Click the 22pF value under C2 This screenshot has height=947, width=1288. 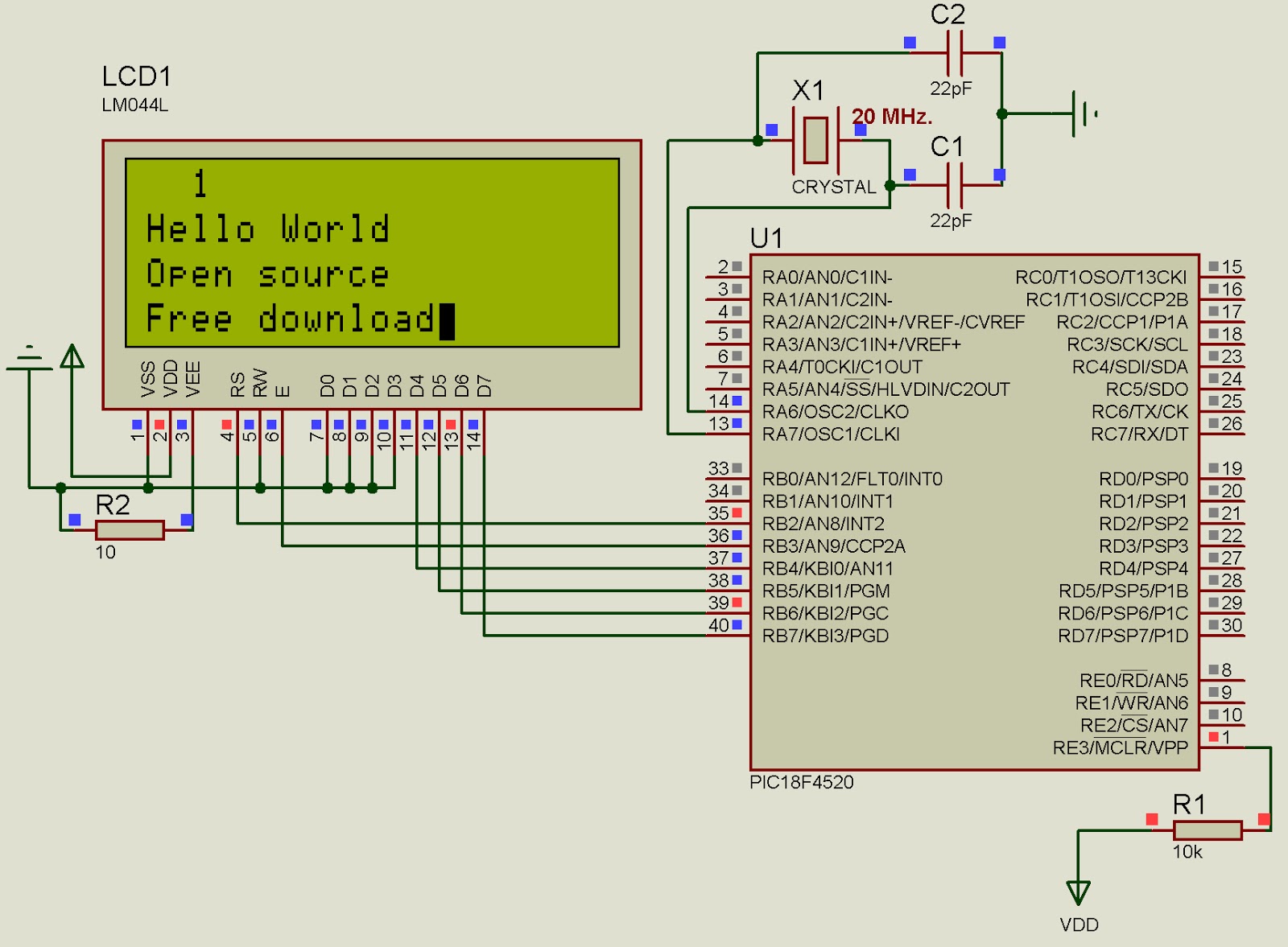pos(952,89)
